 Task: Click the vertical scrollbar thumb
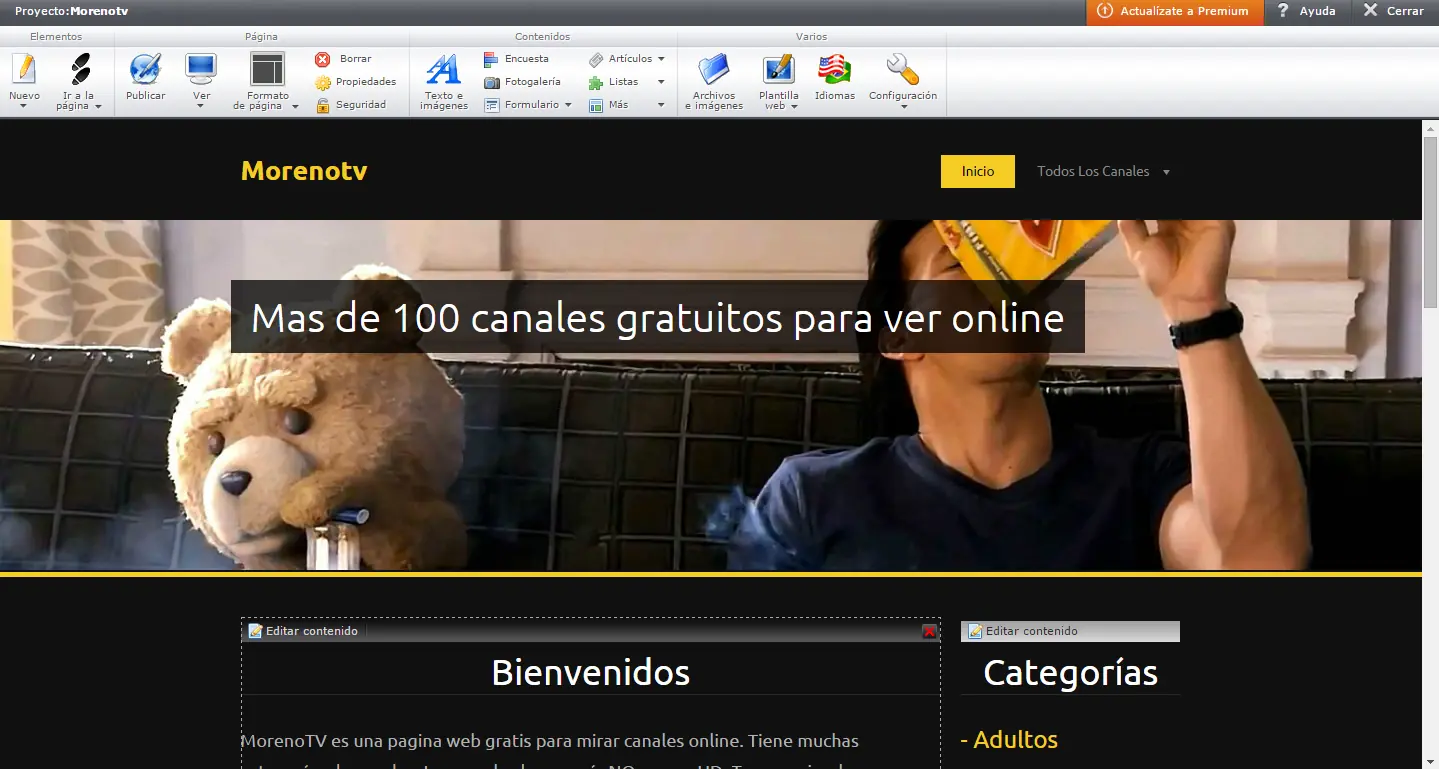tap(1430, 222)
